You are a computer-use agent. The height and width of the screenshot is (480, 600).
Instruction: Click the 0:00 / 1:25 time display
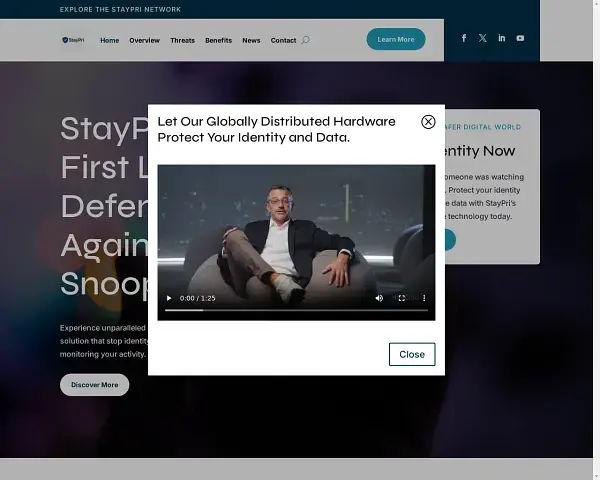197,298
